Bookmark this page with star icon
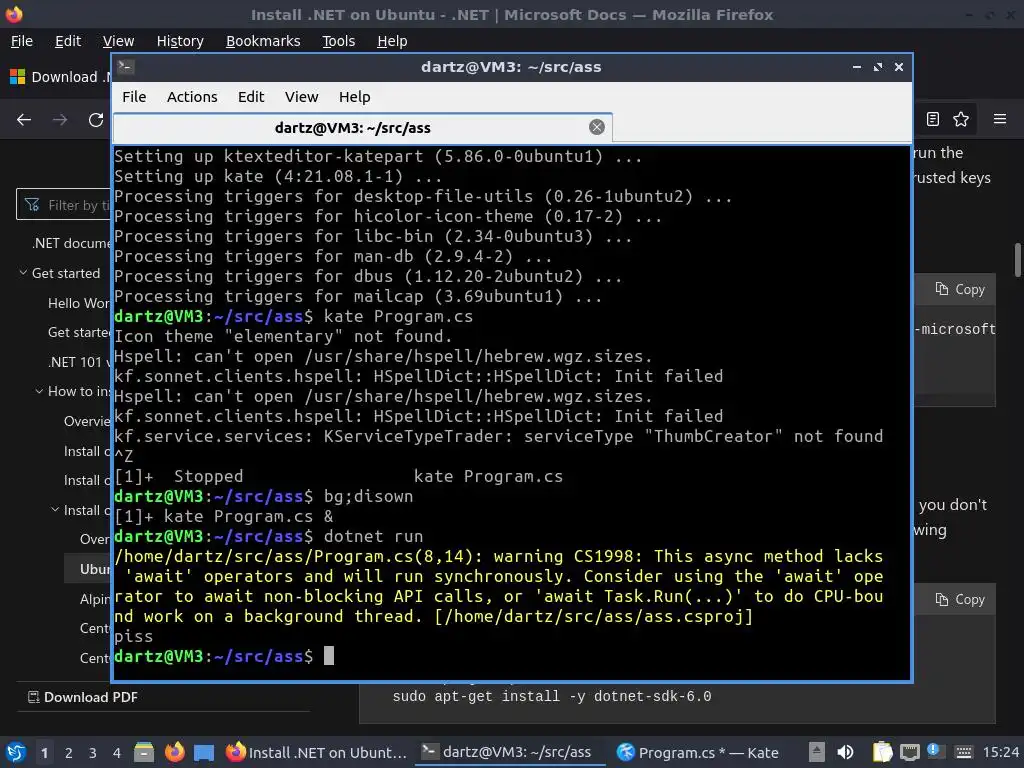This screenshot has width=1024, height=768. coord(961,119)
